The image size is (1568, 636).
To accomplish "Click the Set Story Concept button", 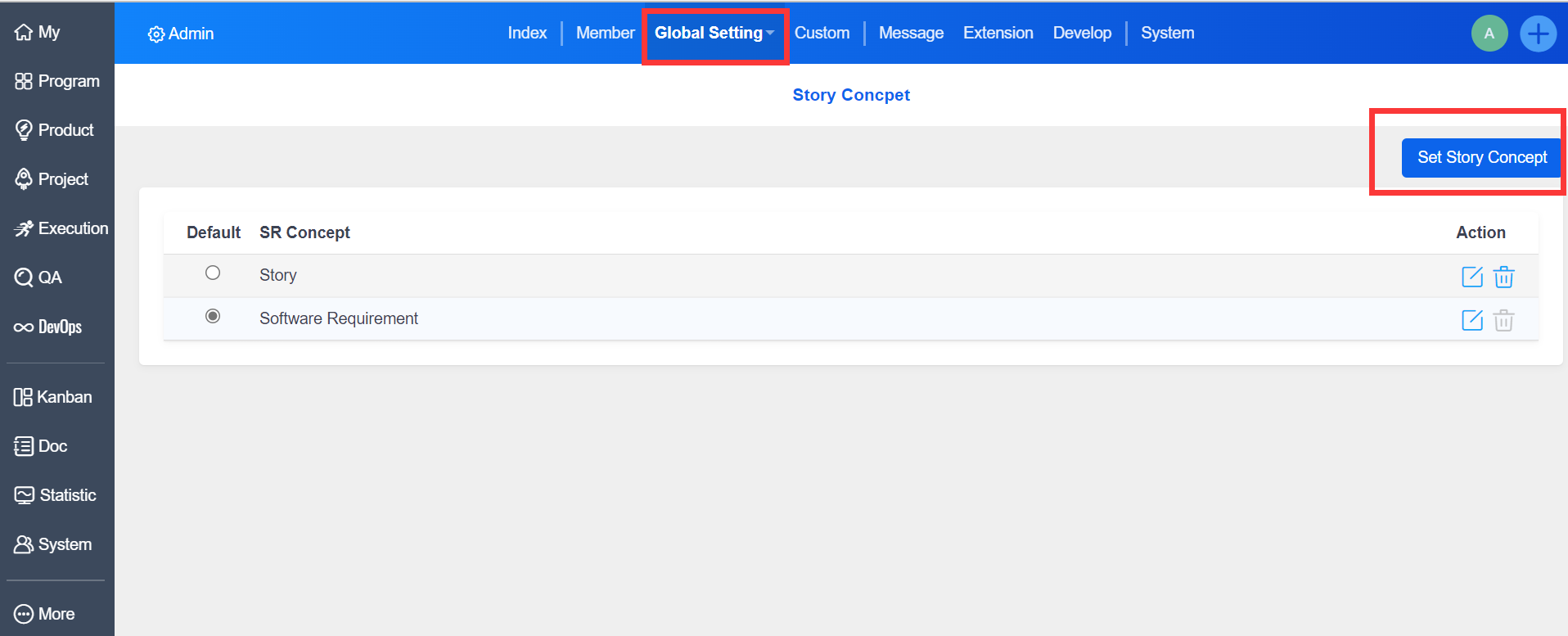I will coord(1481,157).
